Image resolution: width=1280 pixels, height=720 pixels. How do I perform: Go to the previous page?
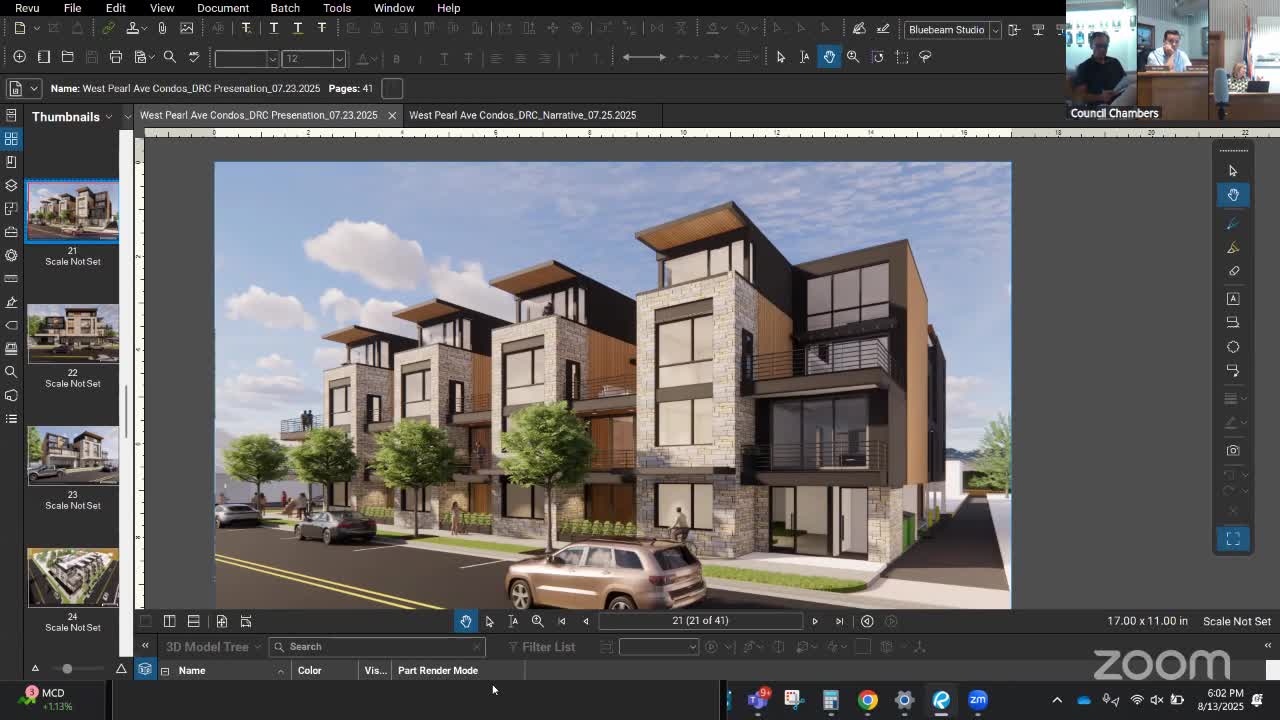pos(586,621)
